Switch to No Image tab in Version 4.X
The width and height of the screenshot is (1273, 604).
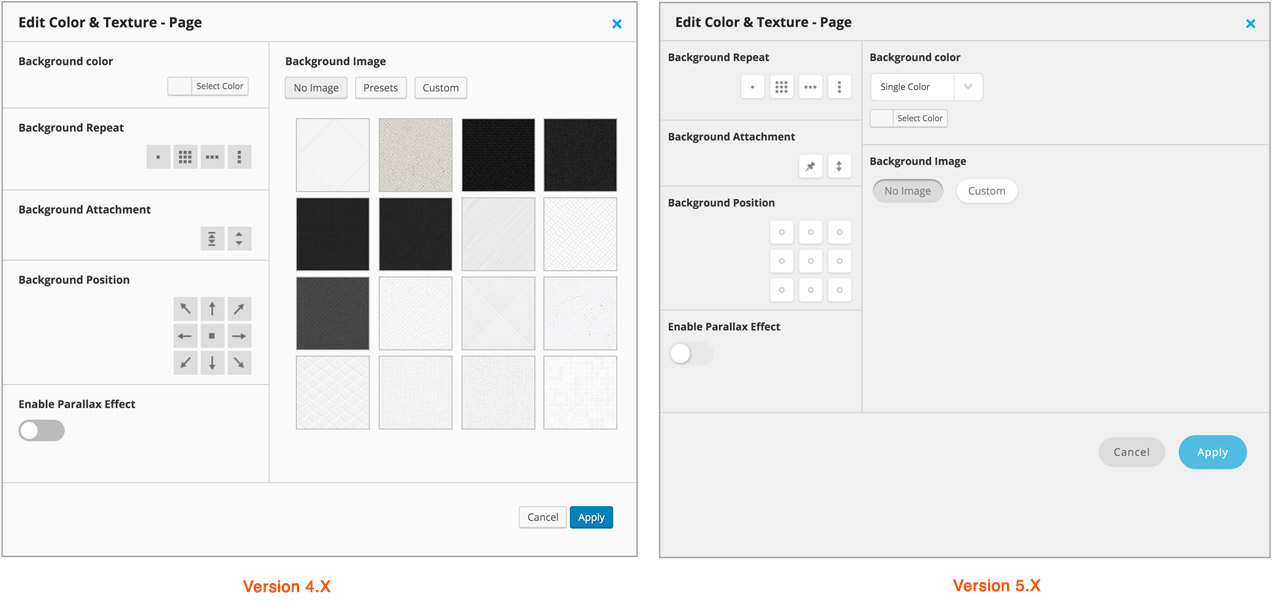coord(316,88)
